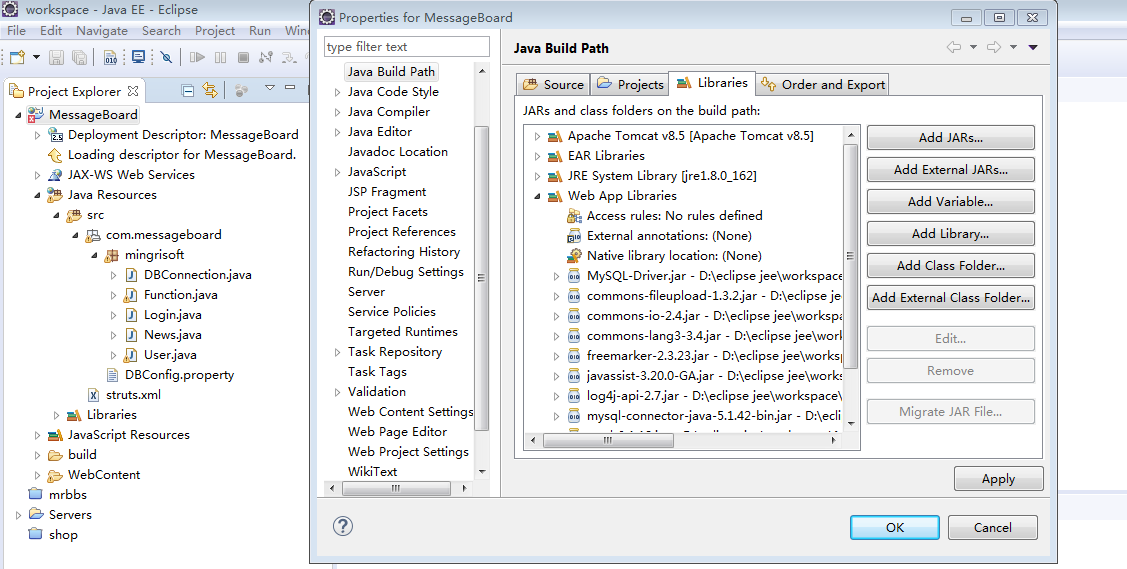The width and height of the screenshot is (1127, 569).
Task: Open Project Explorer View Menu triangle
Action: [270, 88]
